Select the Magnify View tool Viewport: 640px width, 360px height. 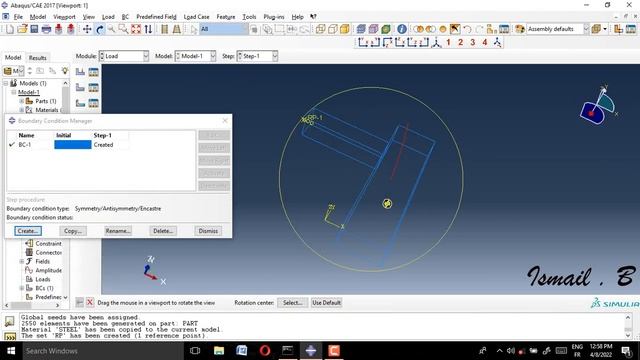111,29
